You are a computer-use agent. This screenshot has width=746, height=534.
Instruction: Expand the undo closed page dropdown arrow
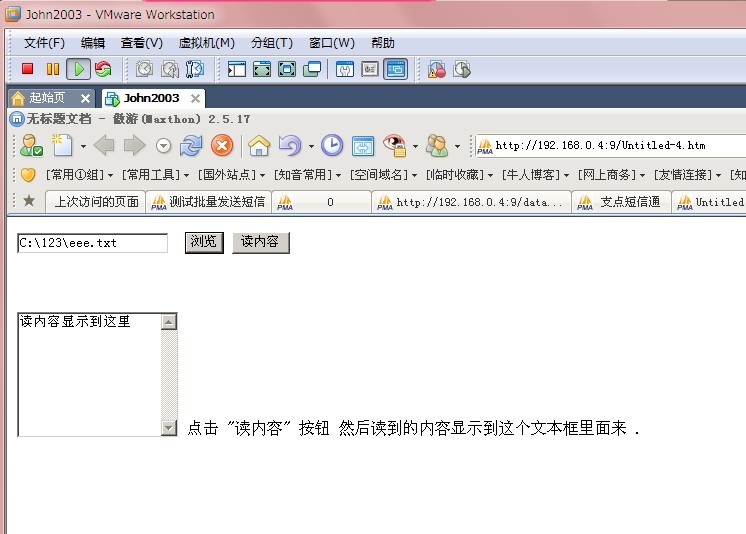point(311,146)
